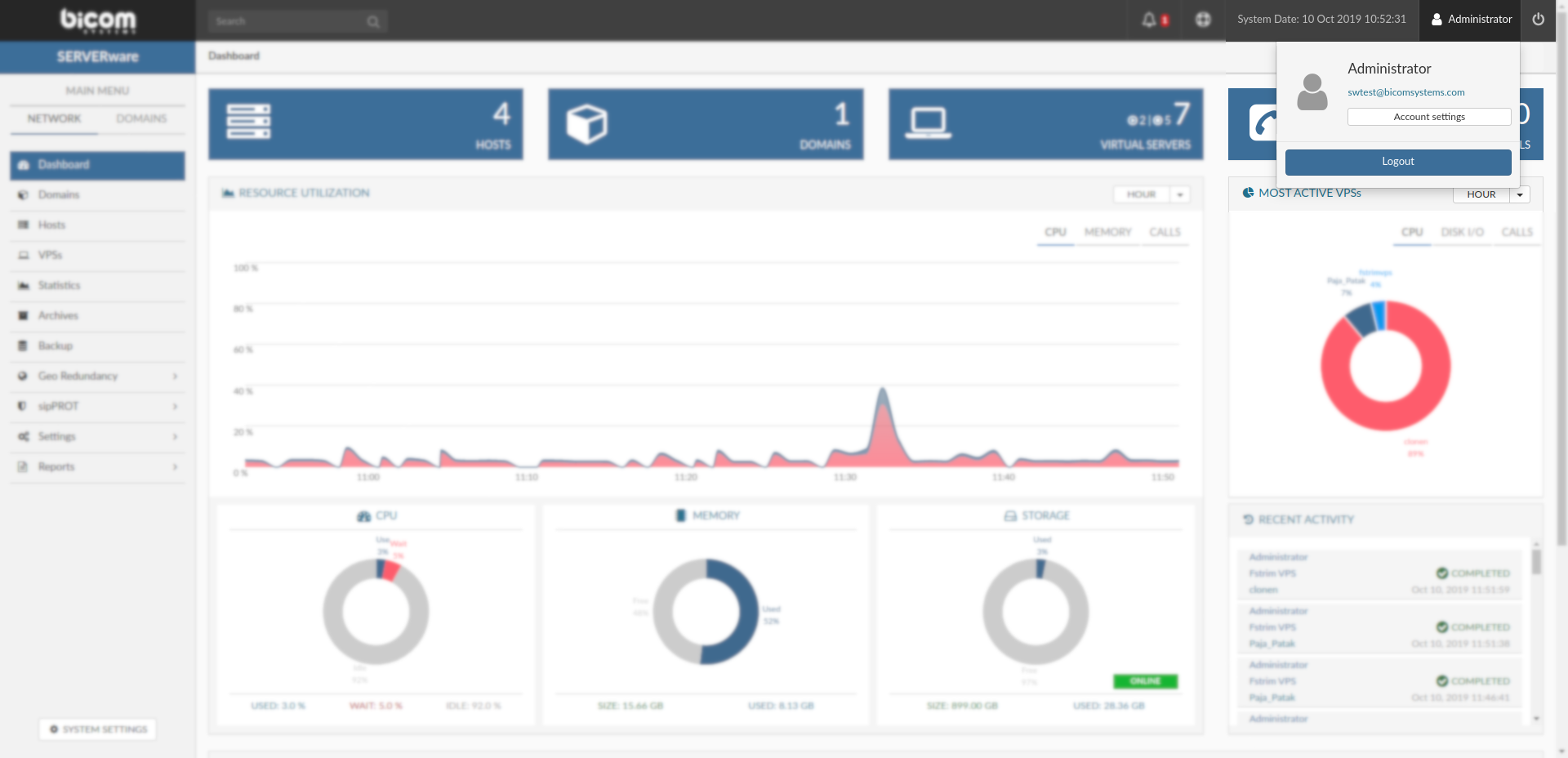The height and width of the screenshot is (758, 1568).
Task: Select the NETWORK tab in the main menu
Action: [53, 118]
